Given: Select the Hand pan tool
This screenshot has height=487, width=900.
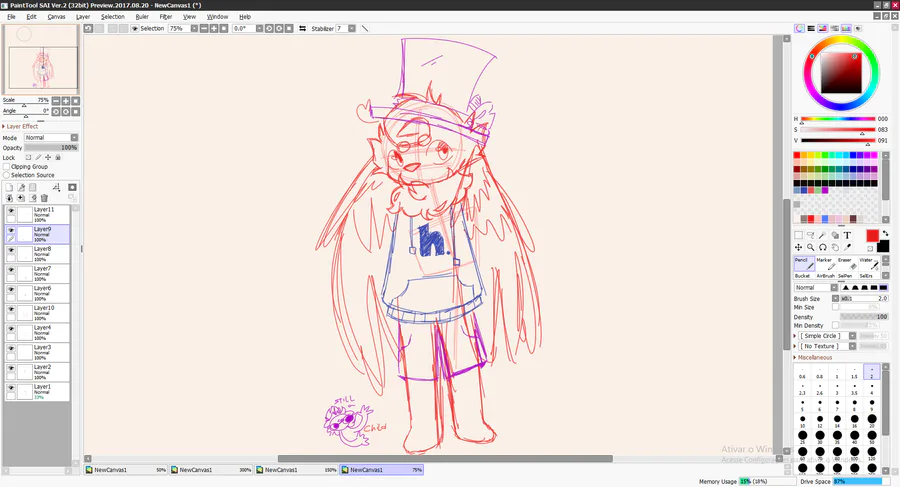Looking at the screenshot, I should (835, 248).
